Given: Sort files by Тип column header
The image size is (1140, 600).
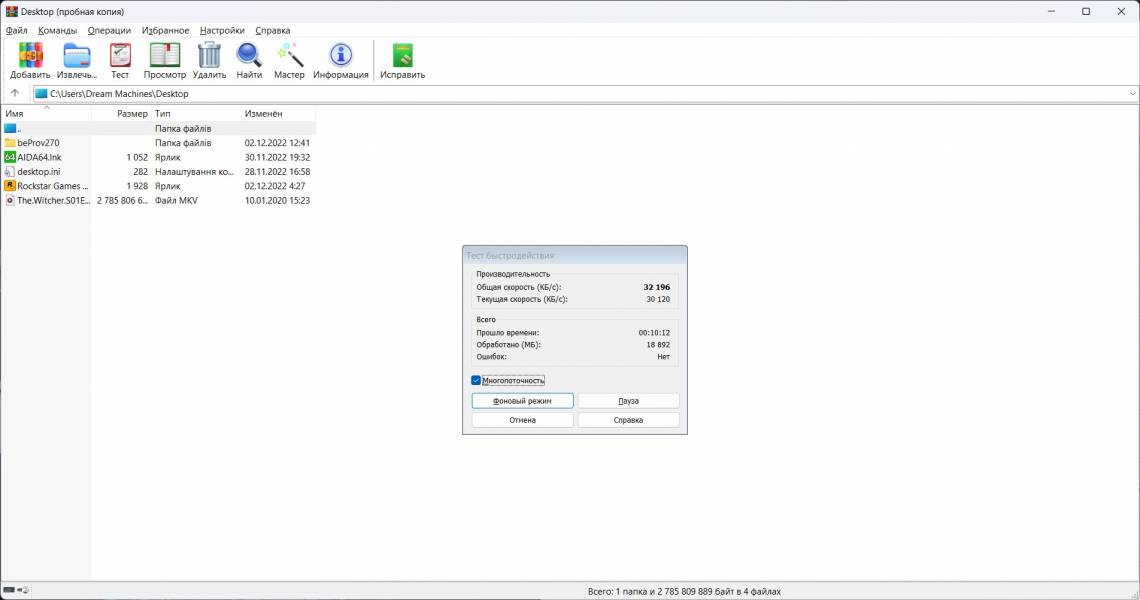Looking at the screenshot, I should point(196,113).
